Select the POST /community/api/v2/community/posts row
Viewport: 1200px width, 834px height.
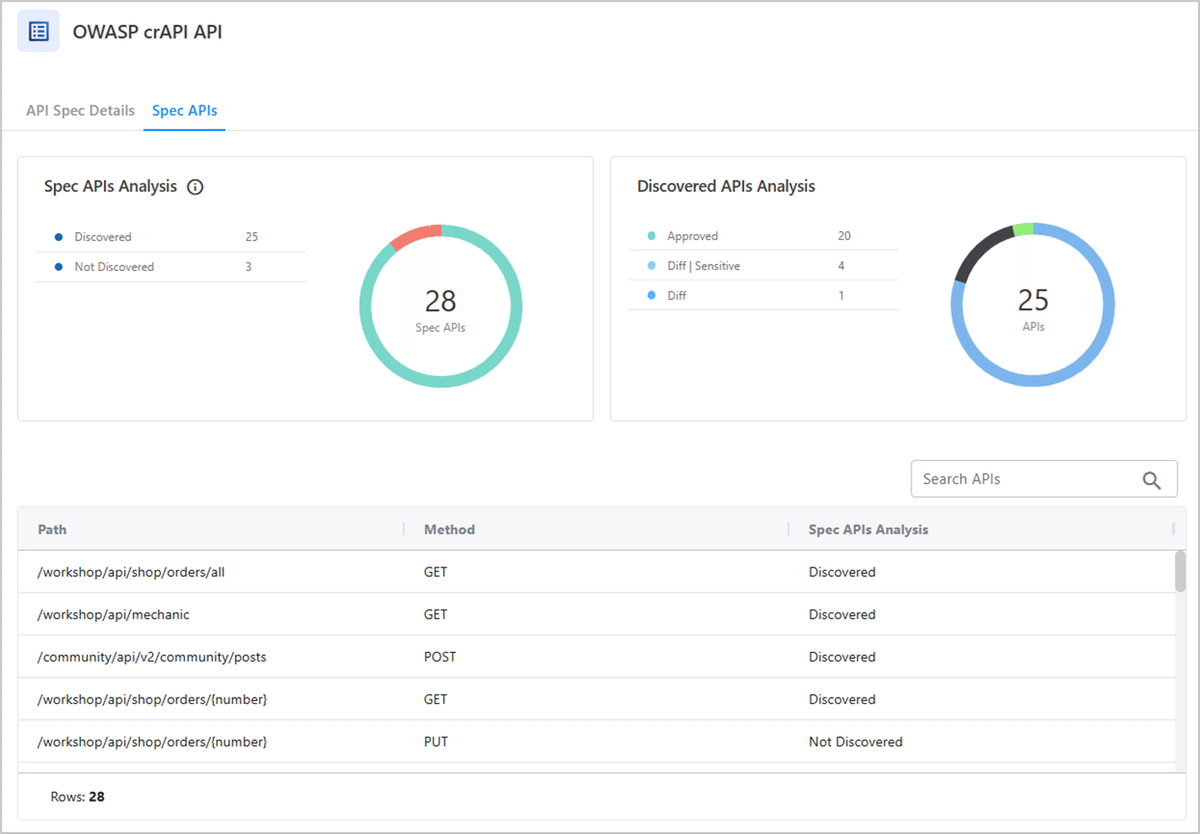[152, 657]
